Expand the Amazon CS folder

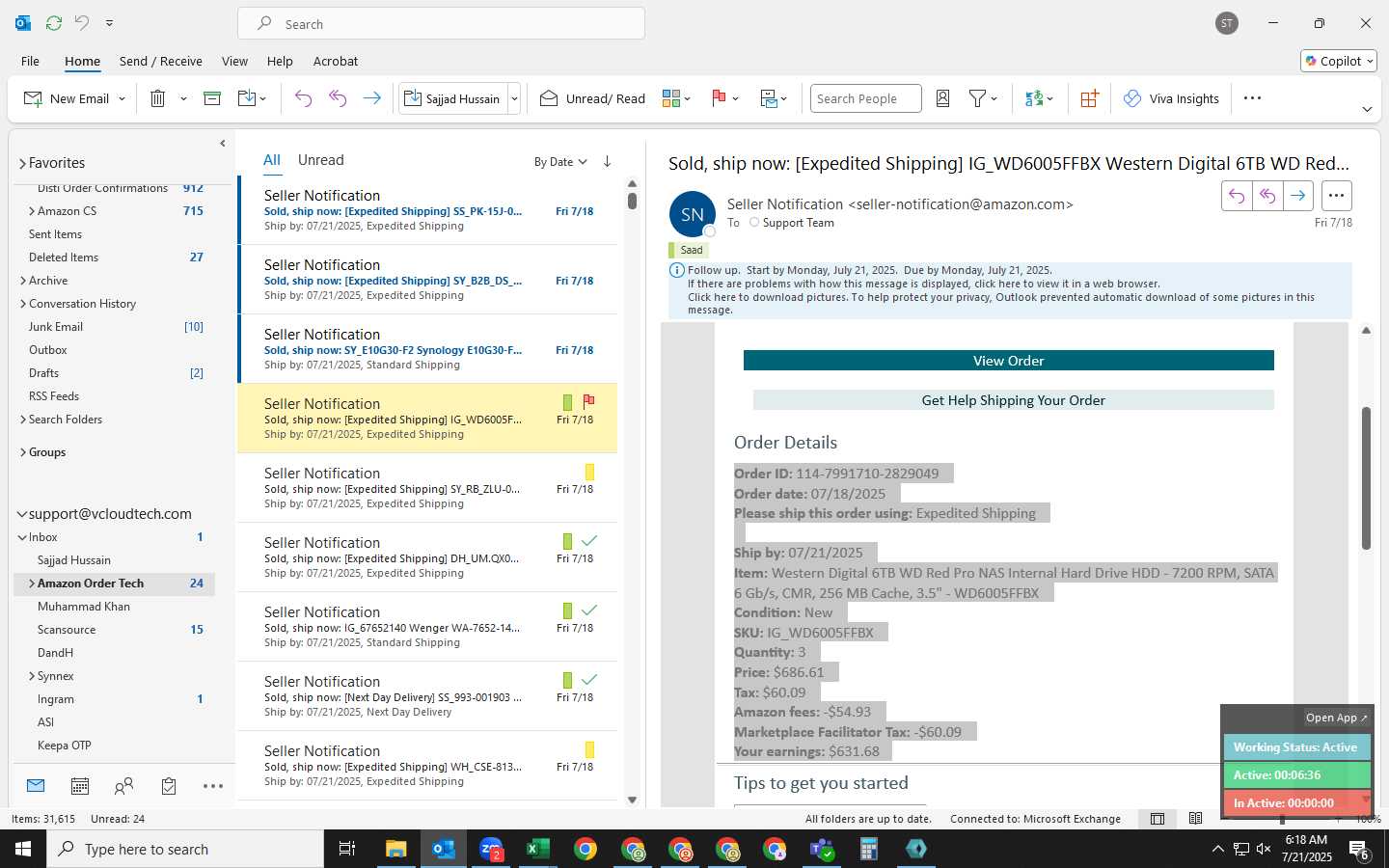32,211
